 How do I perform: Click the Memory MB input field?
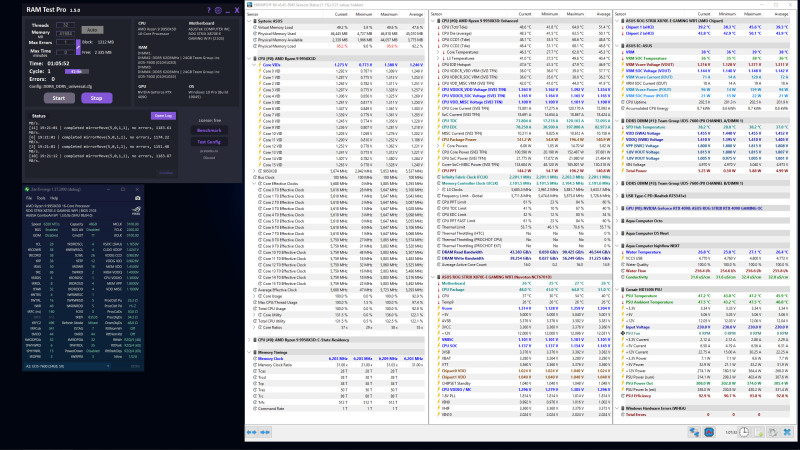pos(65,34)
